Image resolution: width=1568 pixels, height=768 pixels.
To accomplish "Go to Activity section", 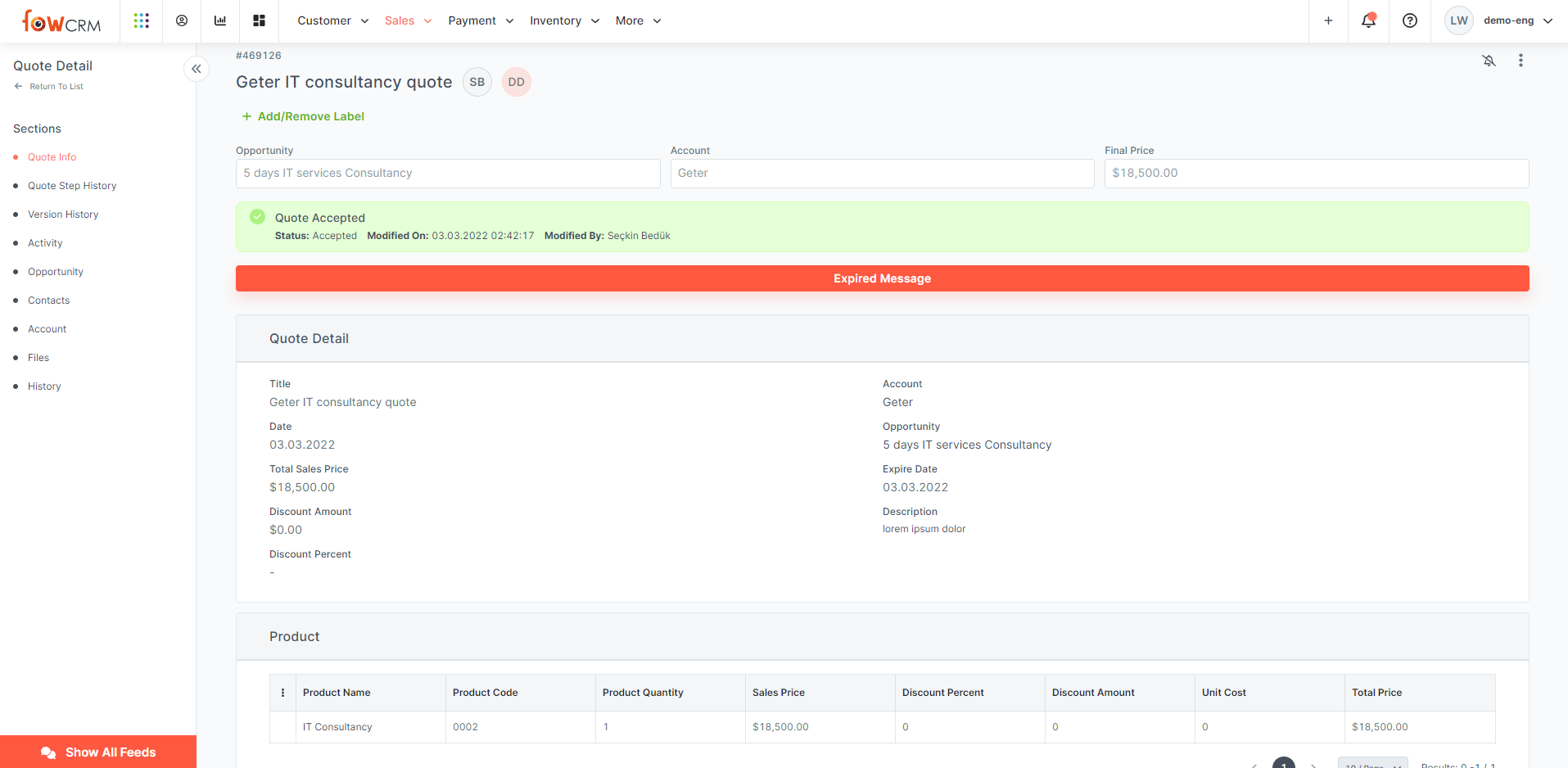I will click(45, 243).
